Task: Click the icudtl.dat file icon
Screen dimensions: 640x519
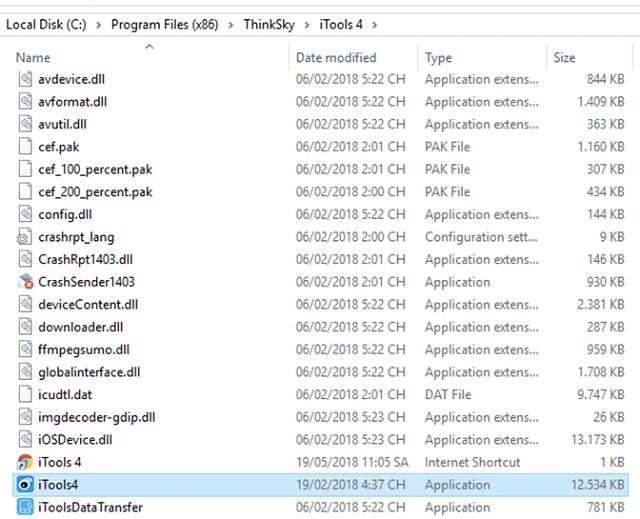Action: [x=25, y=394]
